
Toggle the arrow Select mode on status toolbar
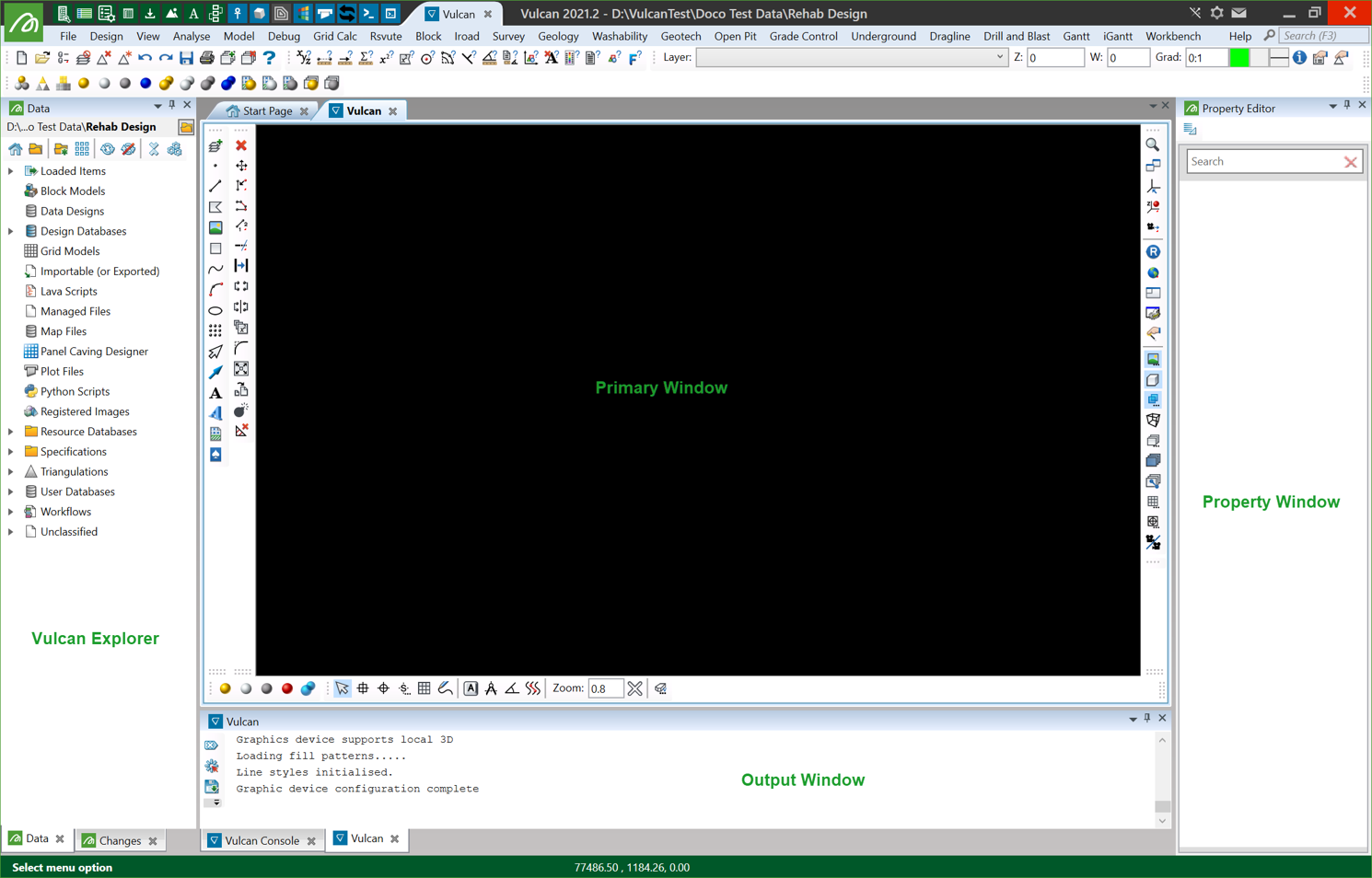point(342,688)
